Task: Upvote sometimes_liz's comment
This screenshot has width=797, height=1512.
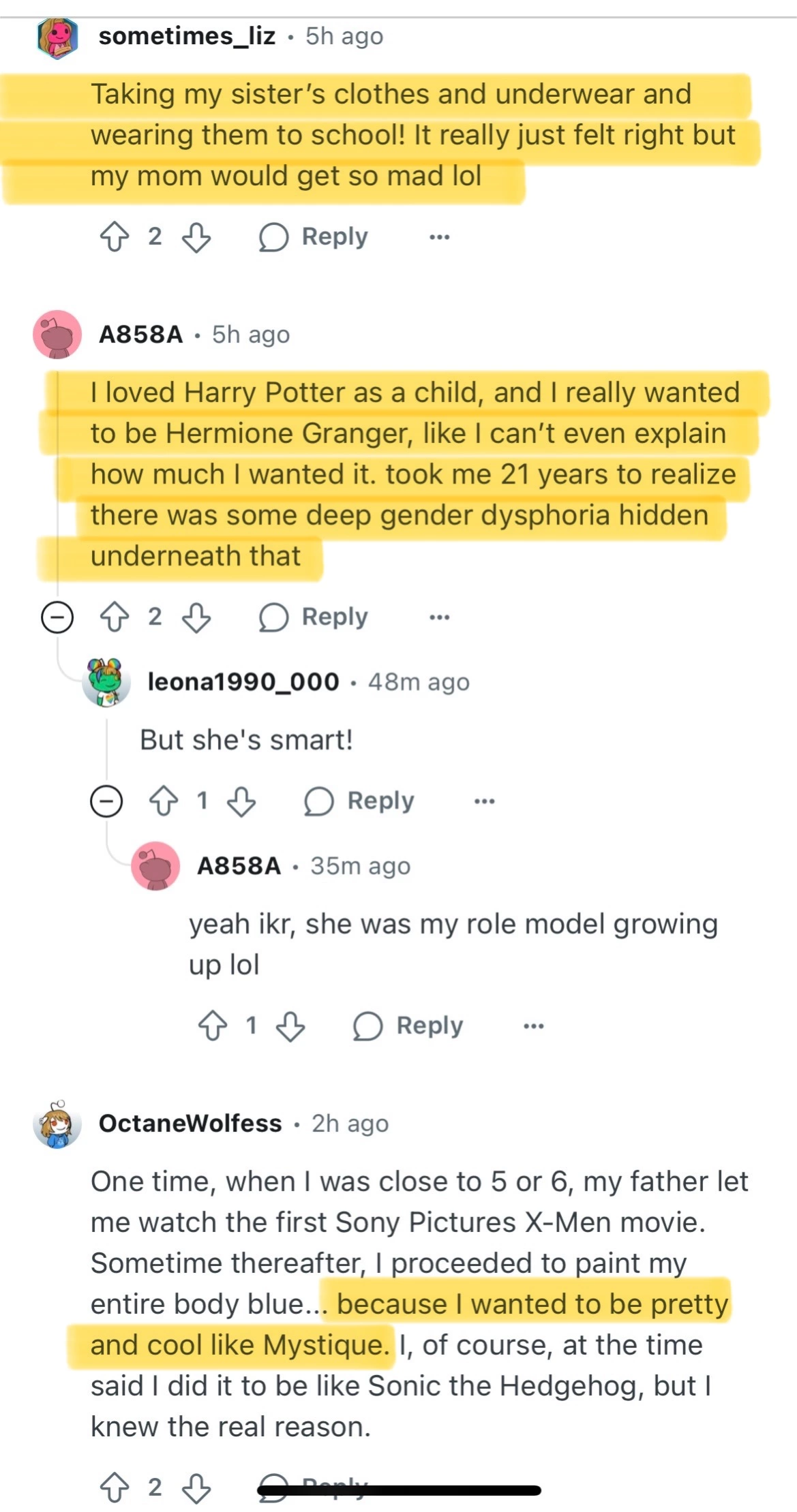Action: pyautogui.click(x=114, y=237)
